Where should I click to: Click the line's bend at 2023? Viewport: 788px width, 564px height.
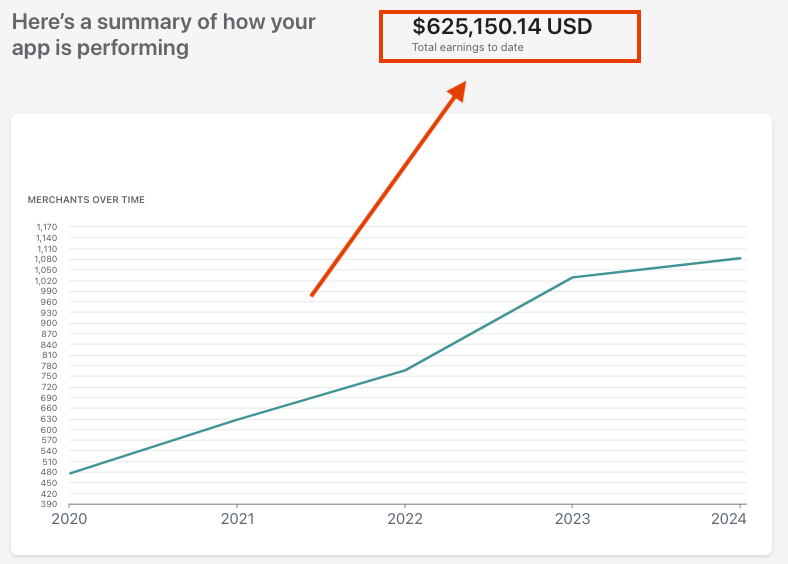[572, 277]
